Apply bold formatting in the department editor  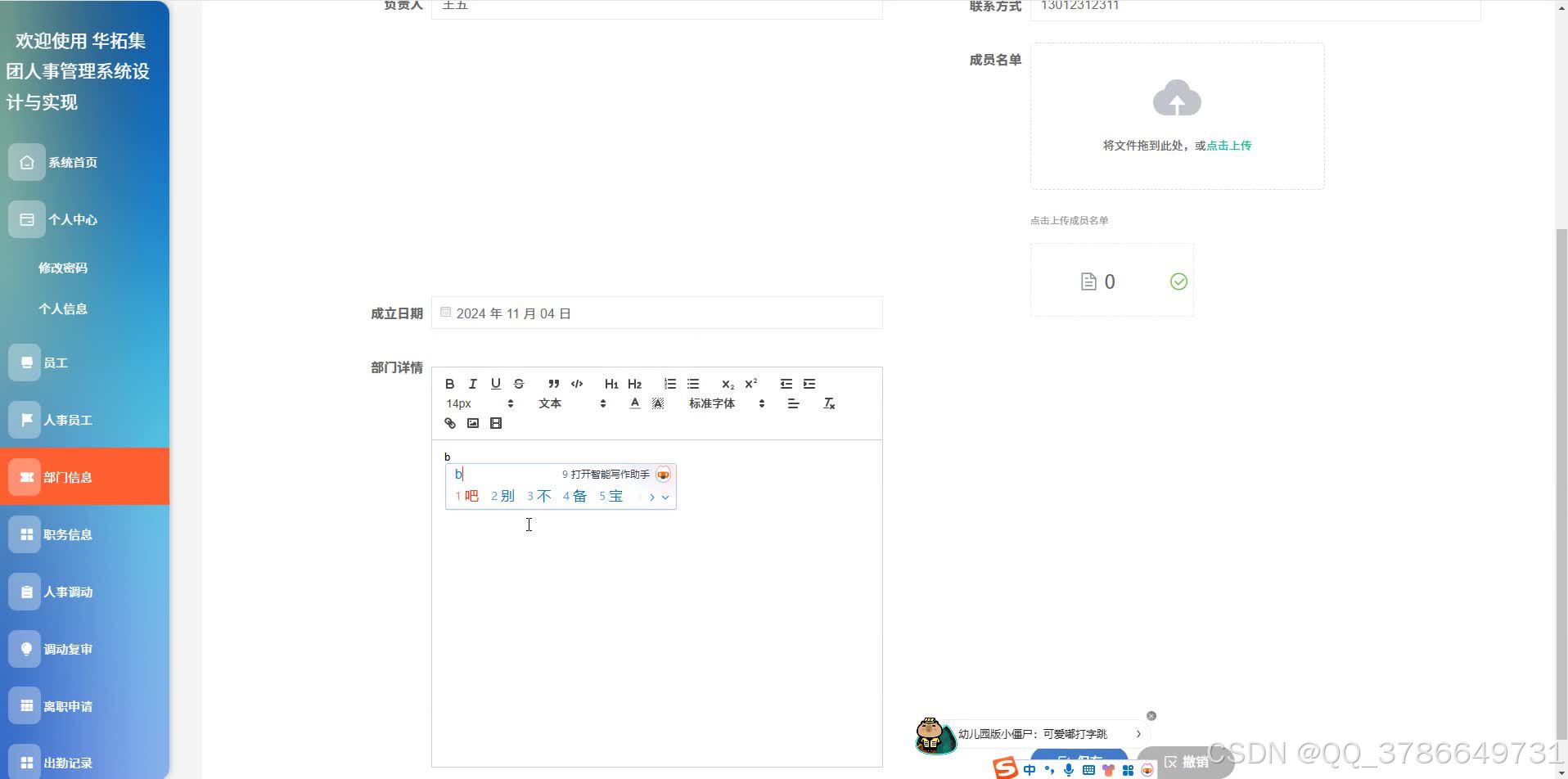[x=449, y=383]
